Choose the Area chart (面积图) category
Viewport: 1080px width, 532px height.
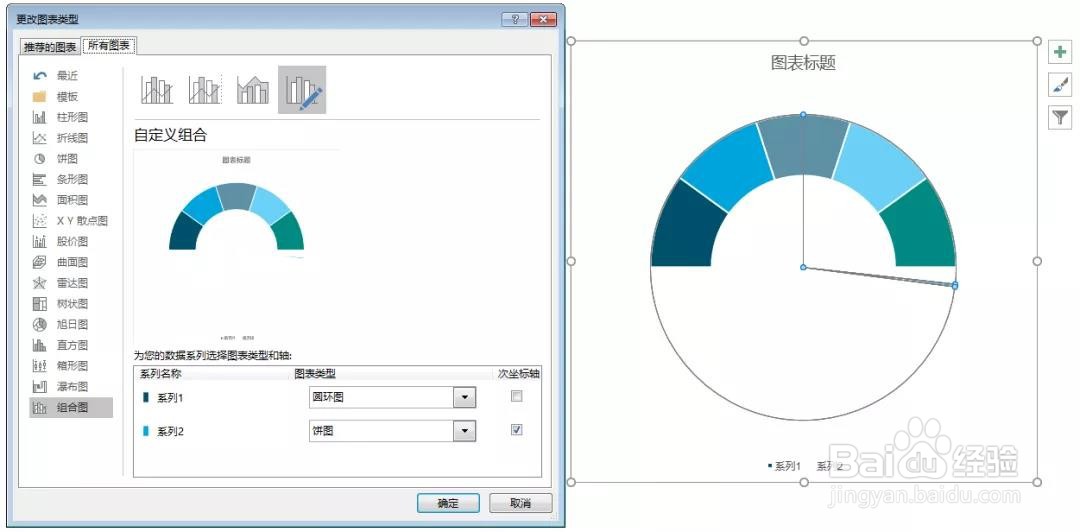(62, 200)
